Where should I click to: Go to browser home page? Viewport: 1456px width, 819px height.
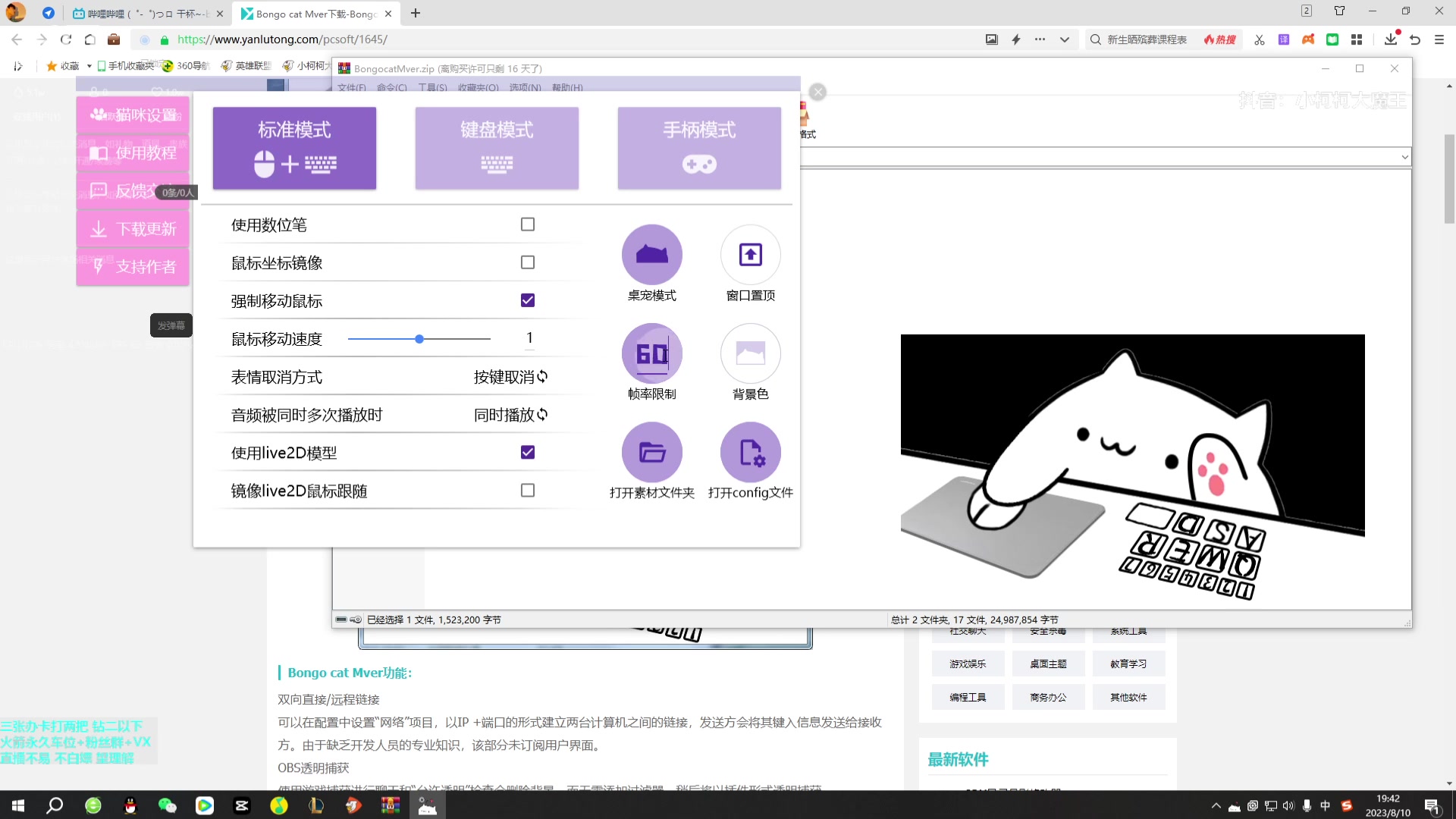tap(89, 39)
